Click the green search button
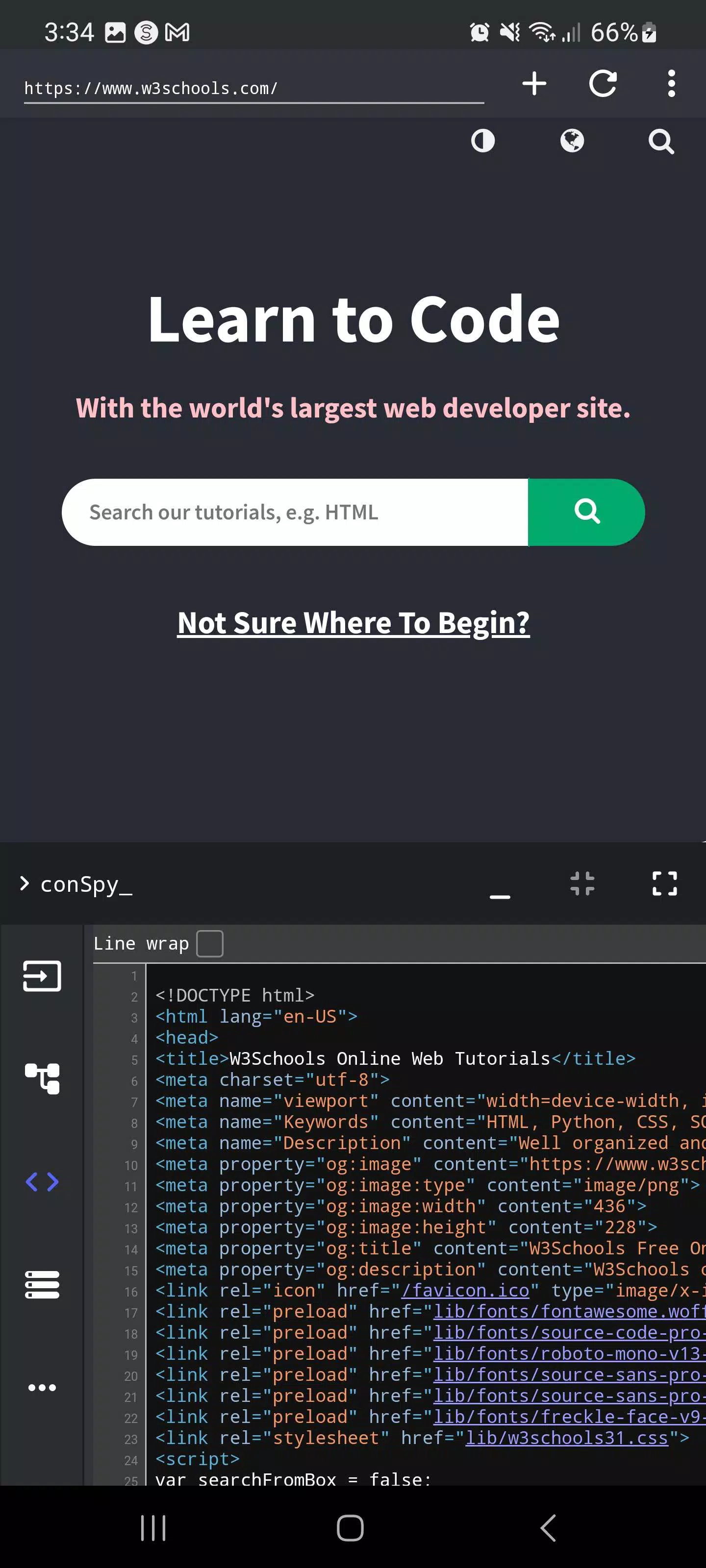This screenshot has width=706, height=1568. (x=586, y=512)
